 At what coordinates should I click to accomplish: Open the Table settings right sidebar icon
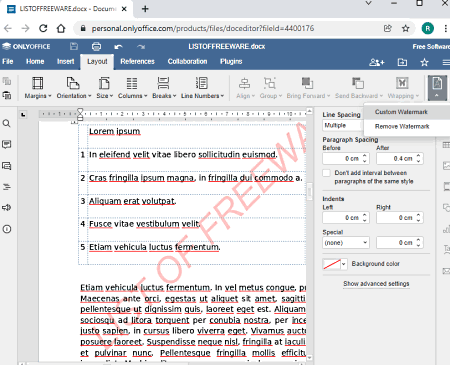[x=446, y=145]
